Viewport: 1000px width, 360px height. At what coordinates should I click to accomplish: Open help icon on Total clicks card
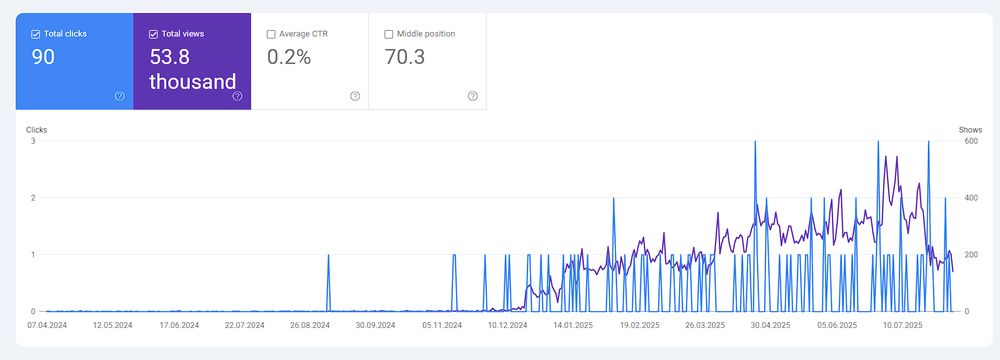coord(119,96)
